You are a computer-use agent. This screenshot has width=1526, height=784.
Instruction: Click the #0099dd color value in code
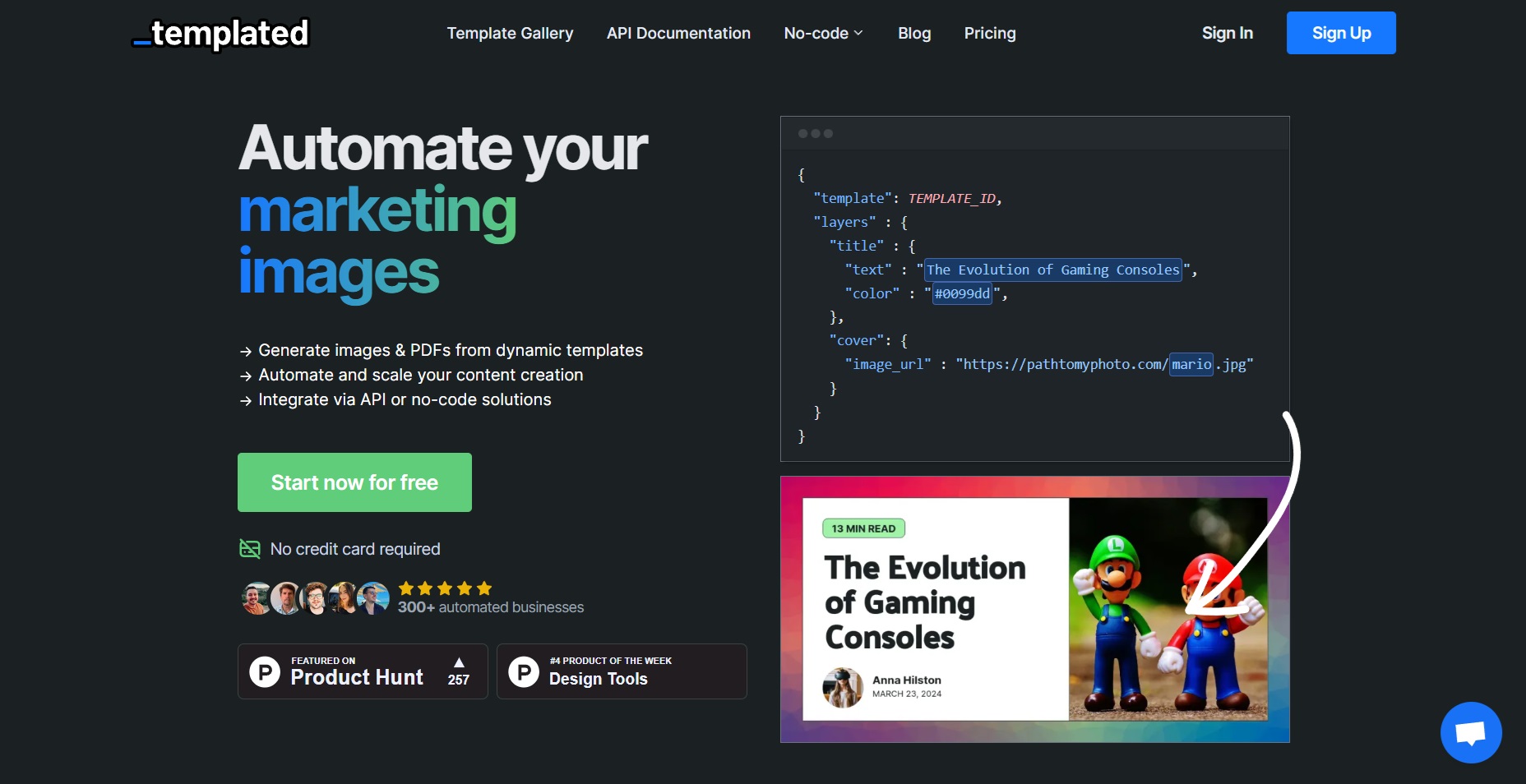tap(962, 293)
